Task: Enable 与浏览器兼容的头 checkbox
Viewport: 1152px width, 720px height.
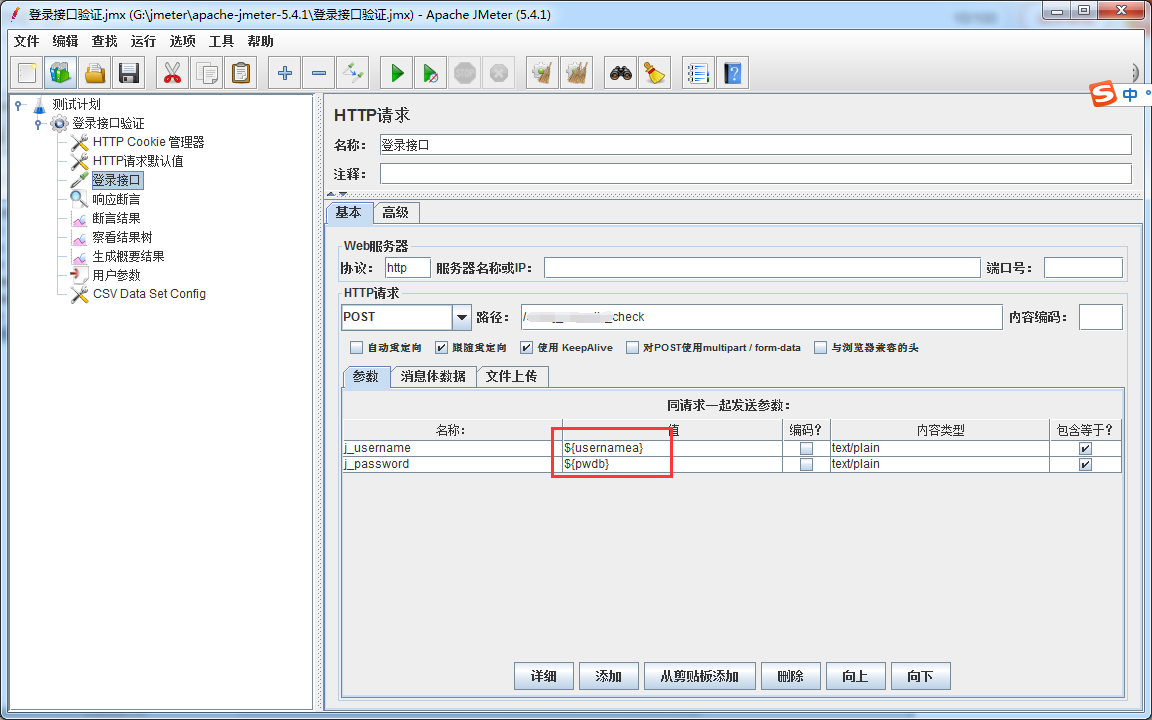Action: click(821, 348)
